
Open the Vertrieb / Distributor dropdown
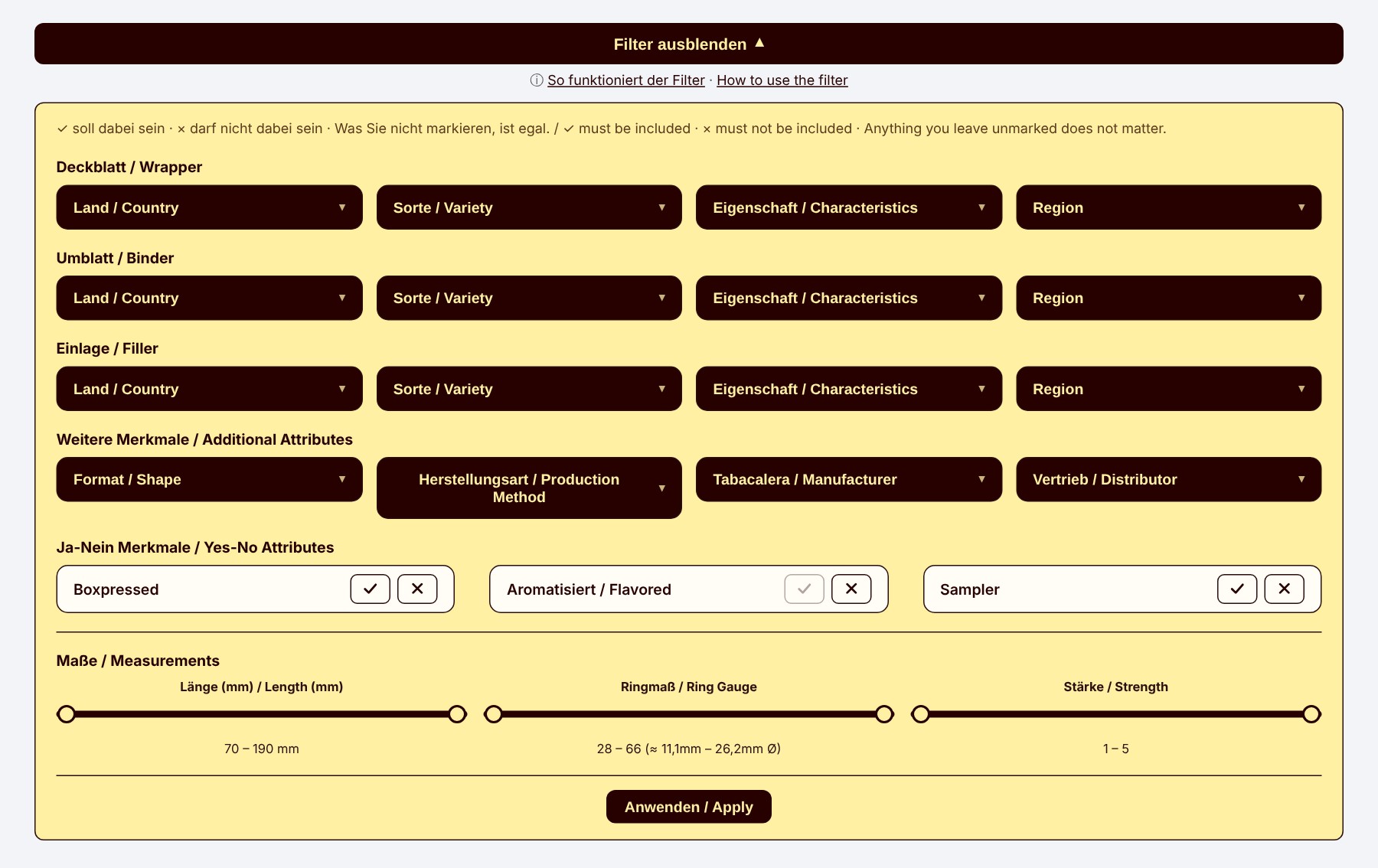(1168, 479)
